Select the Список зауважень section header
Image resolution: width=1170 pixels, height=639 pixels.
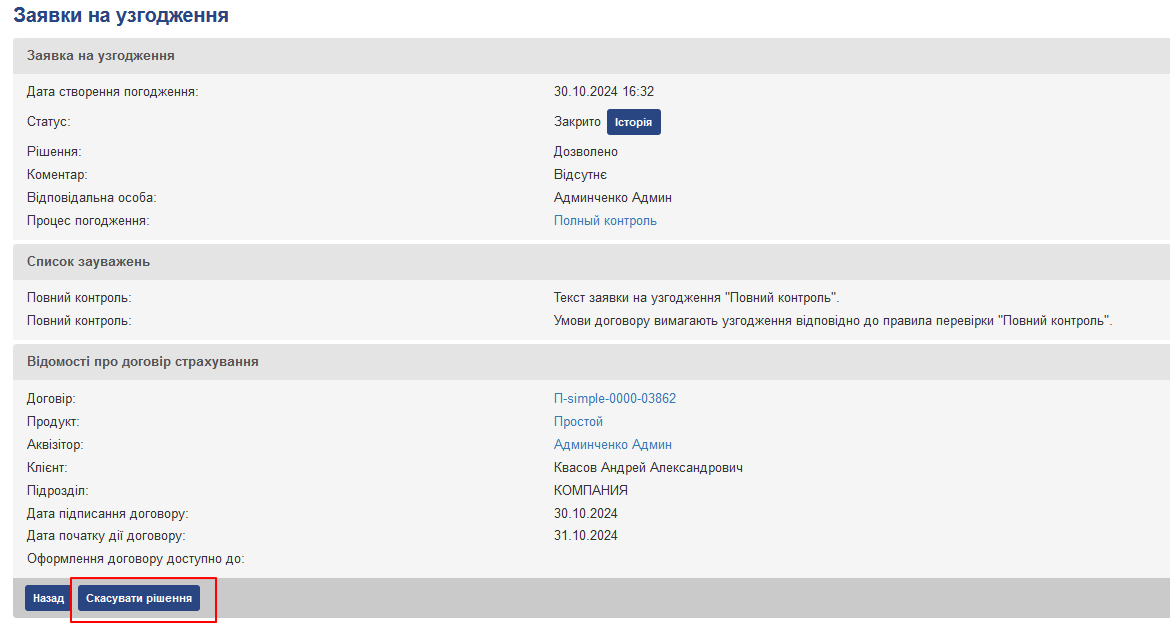point(88,262)
